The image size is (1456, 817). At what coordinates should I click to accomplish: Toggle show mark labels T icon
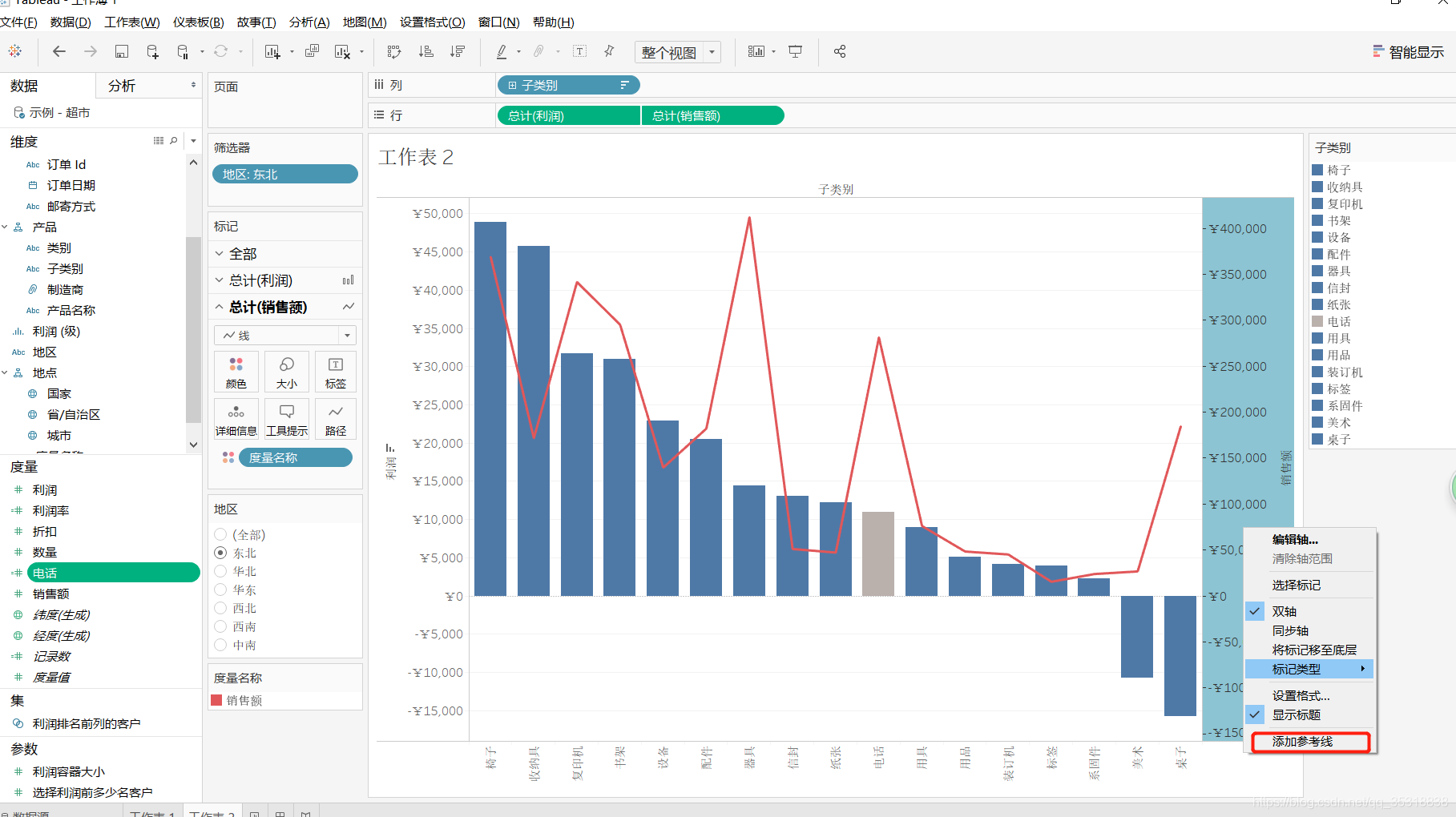[580, 51]
